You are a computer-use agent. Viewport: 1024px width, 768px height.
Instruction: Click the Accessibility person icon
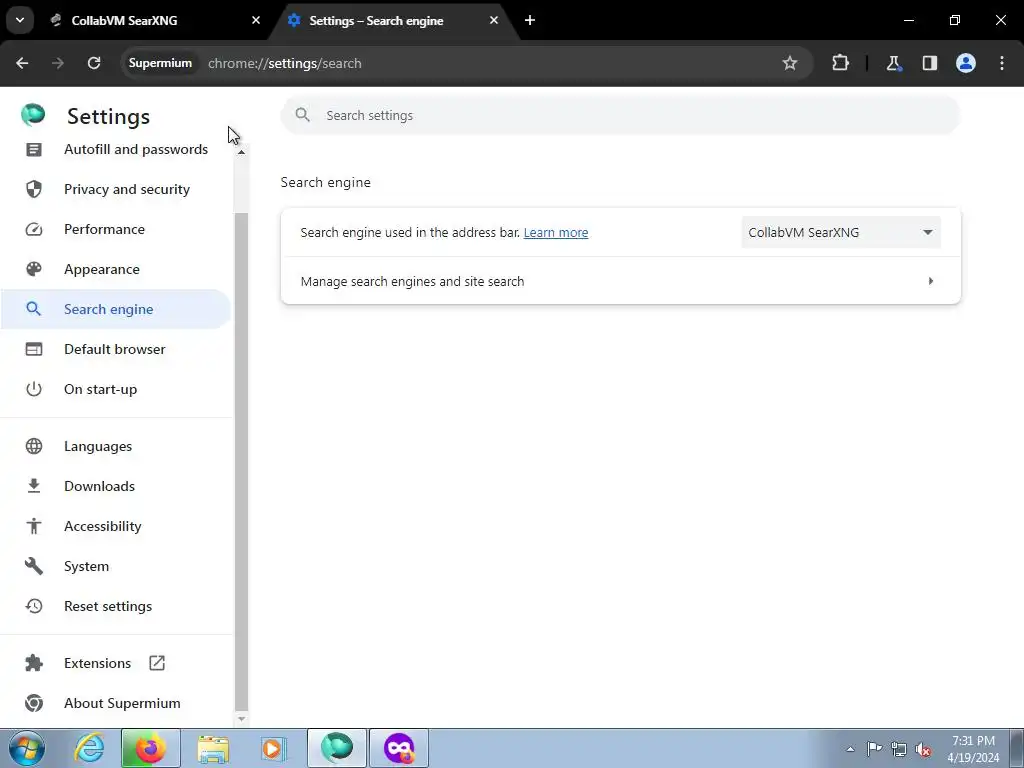tap(34, 526)
